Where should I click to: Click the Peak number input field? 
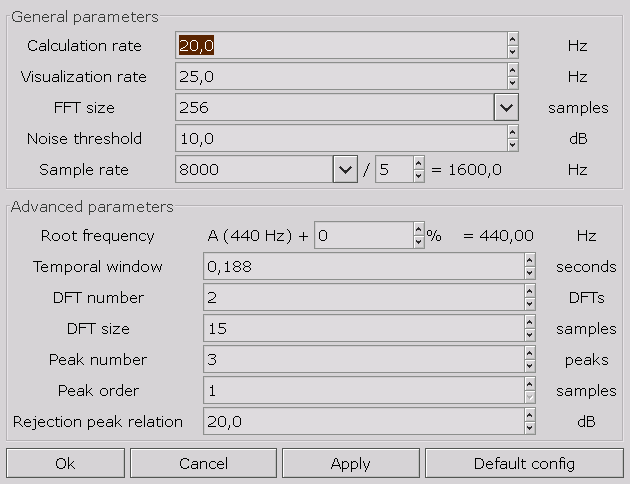point(364,359)
